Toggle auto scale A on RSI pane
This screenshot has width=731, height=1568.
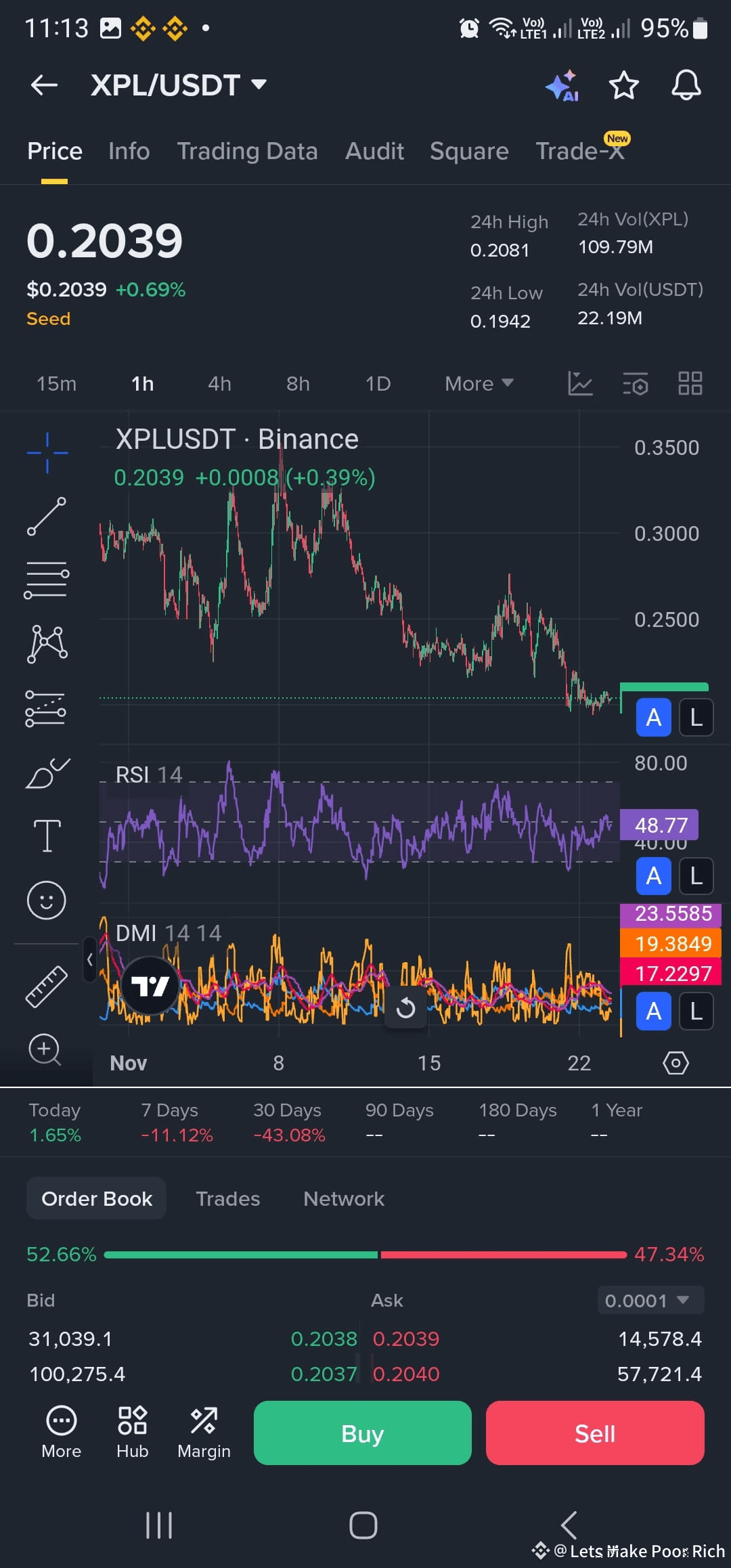click(x=654, y=876)
